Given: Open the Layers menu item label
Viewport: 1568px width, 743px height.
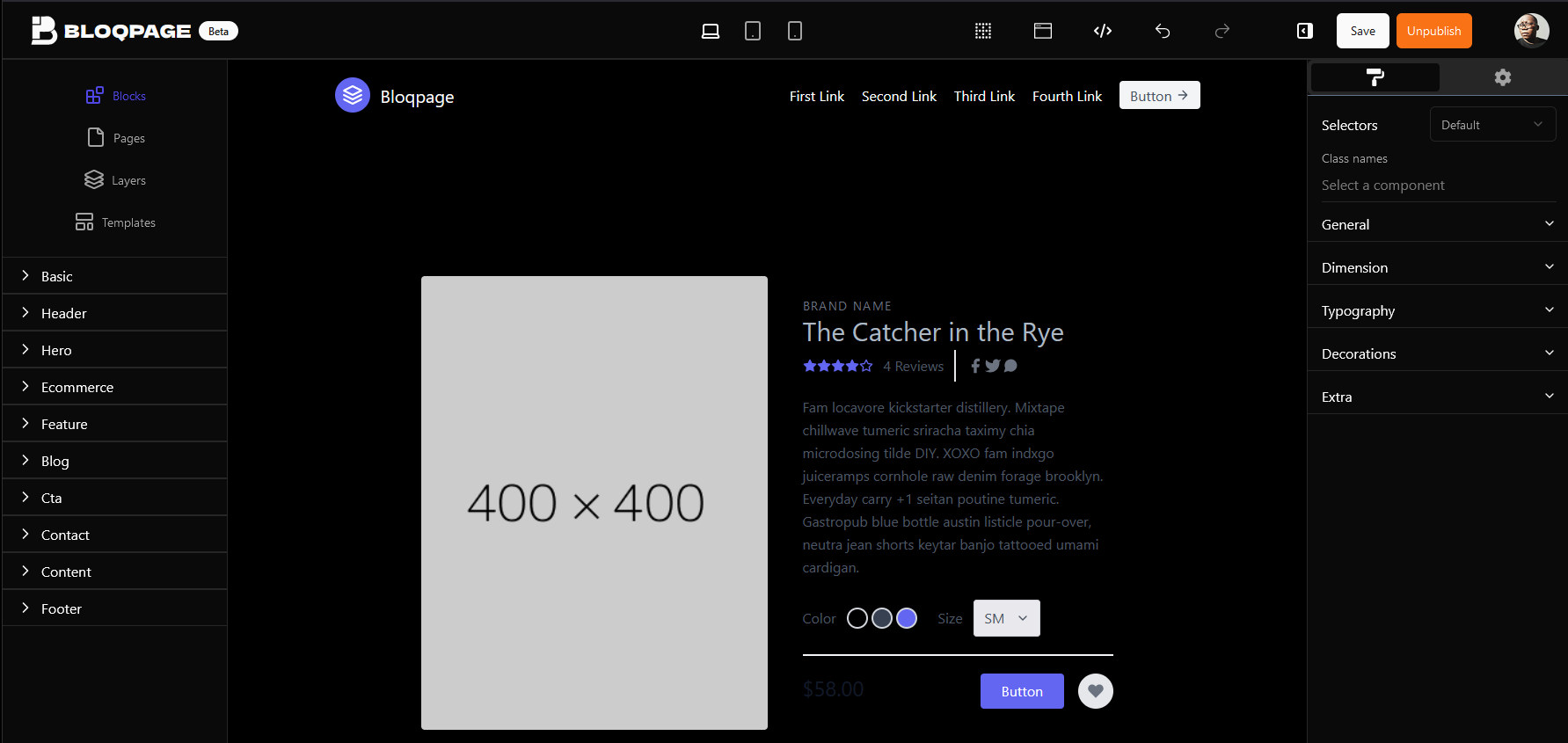Looking at the screenshot, I should point(129,180).
